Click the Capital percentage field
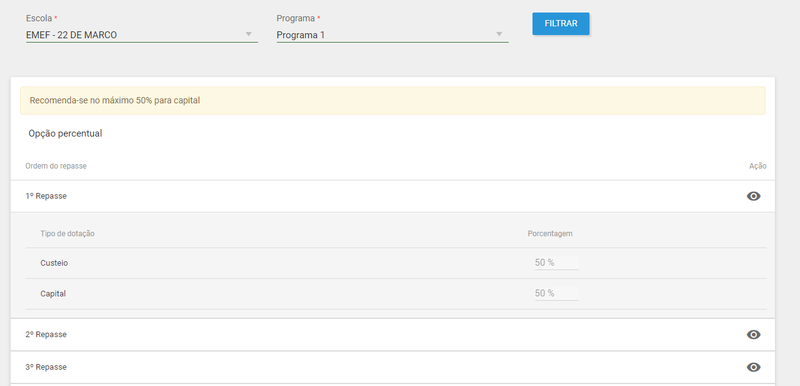The width and height of the screenshot is (800, 386). point(557,293)
